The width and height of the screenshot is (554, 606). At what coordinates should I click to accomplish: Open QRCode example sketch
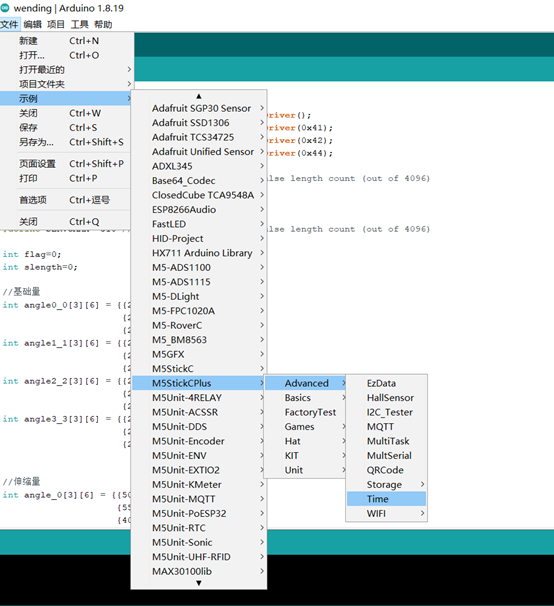tap(387, 470)
